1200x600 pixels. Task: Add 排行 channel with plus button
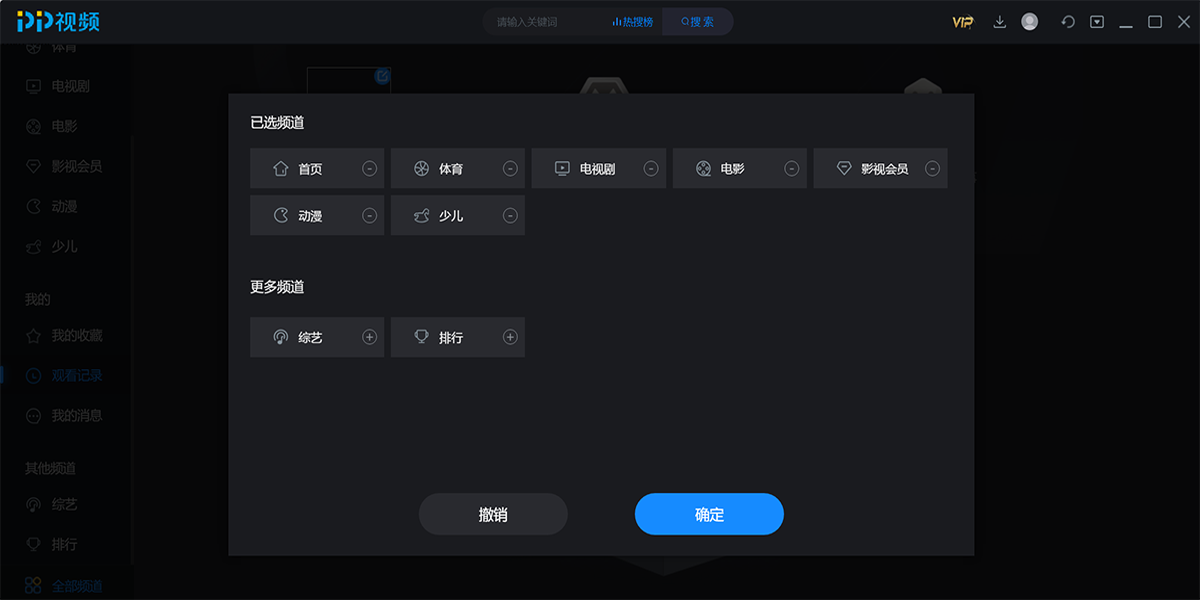point(510,338)
